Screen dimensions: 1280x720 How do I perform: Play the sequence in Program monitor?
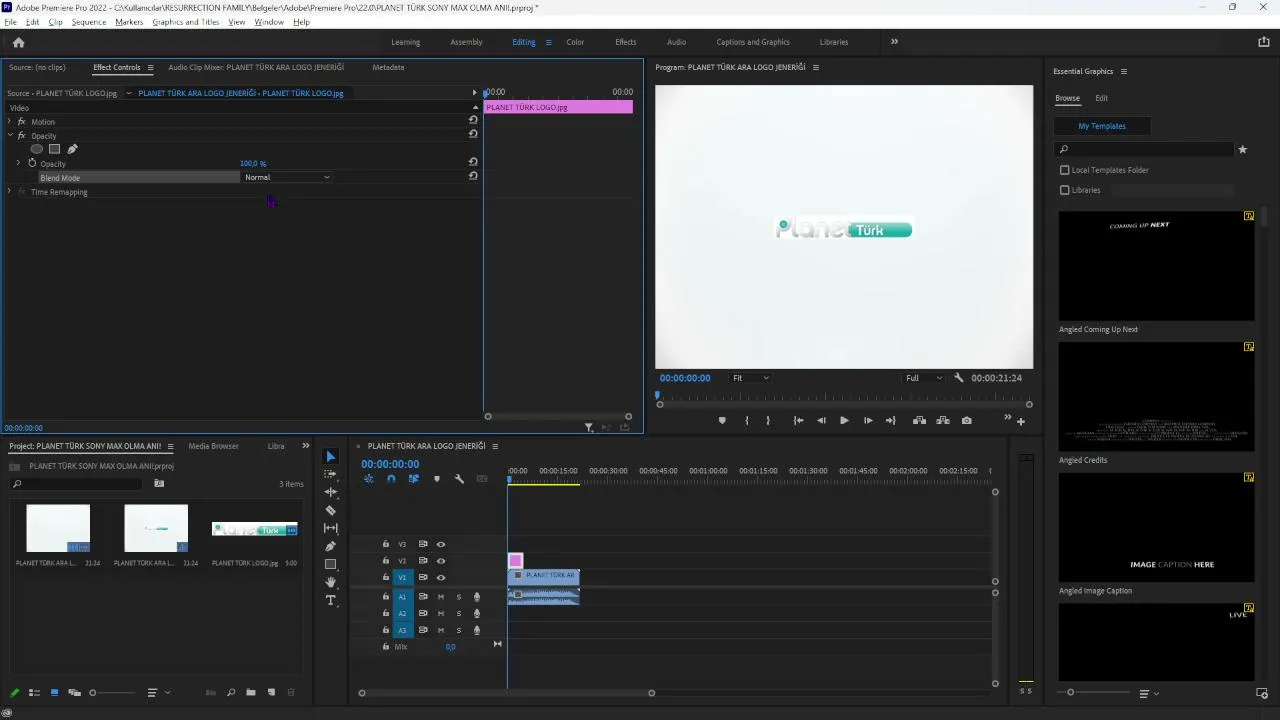coord(844,421)
